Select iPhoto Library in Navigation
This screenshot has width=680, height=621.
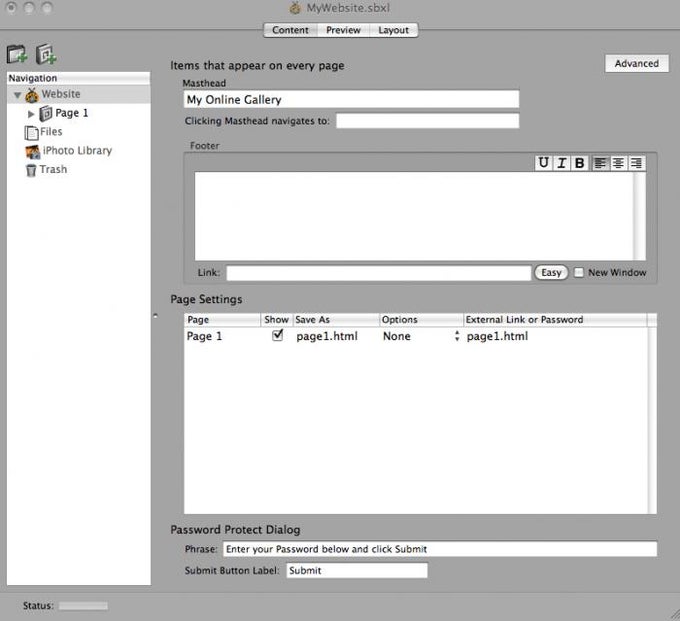click(x=77, y=150)
